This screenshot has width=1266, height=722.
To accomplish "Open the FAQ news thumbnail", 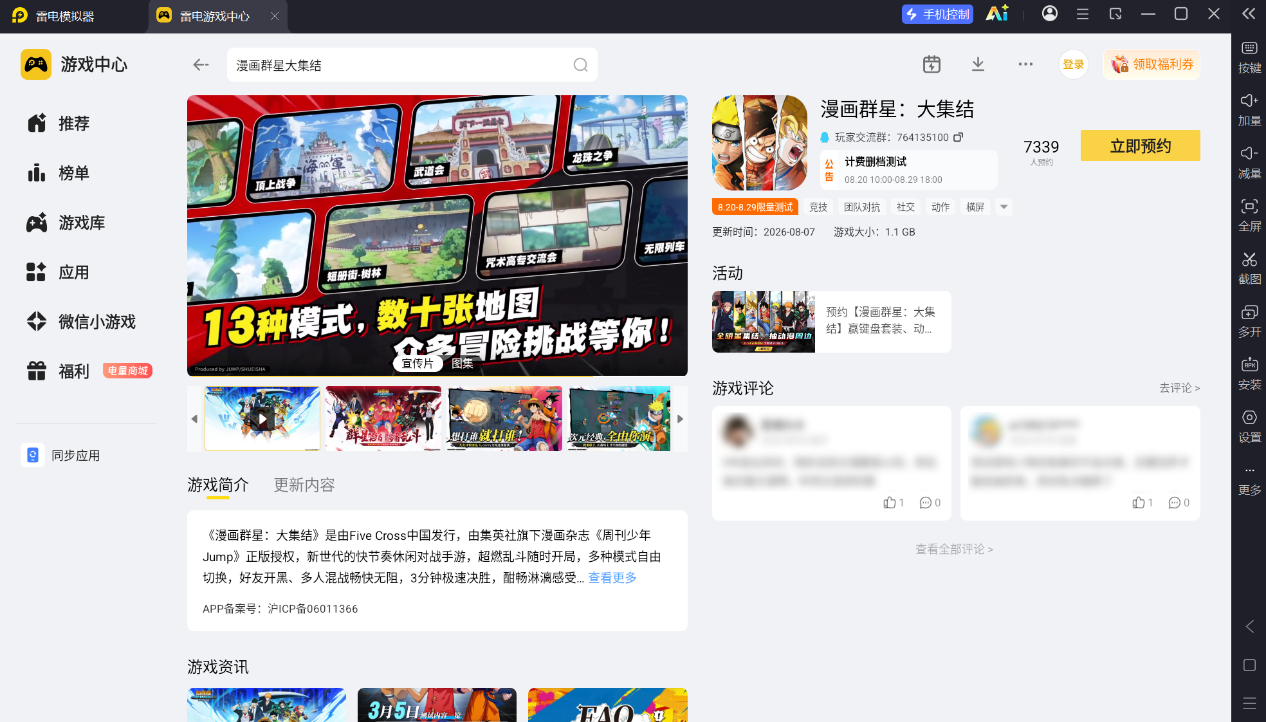I will click(x=608, y=705).
